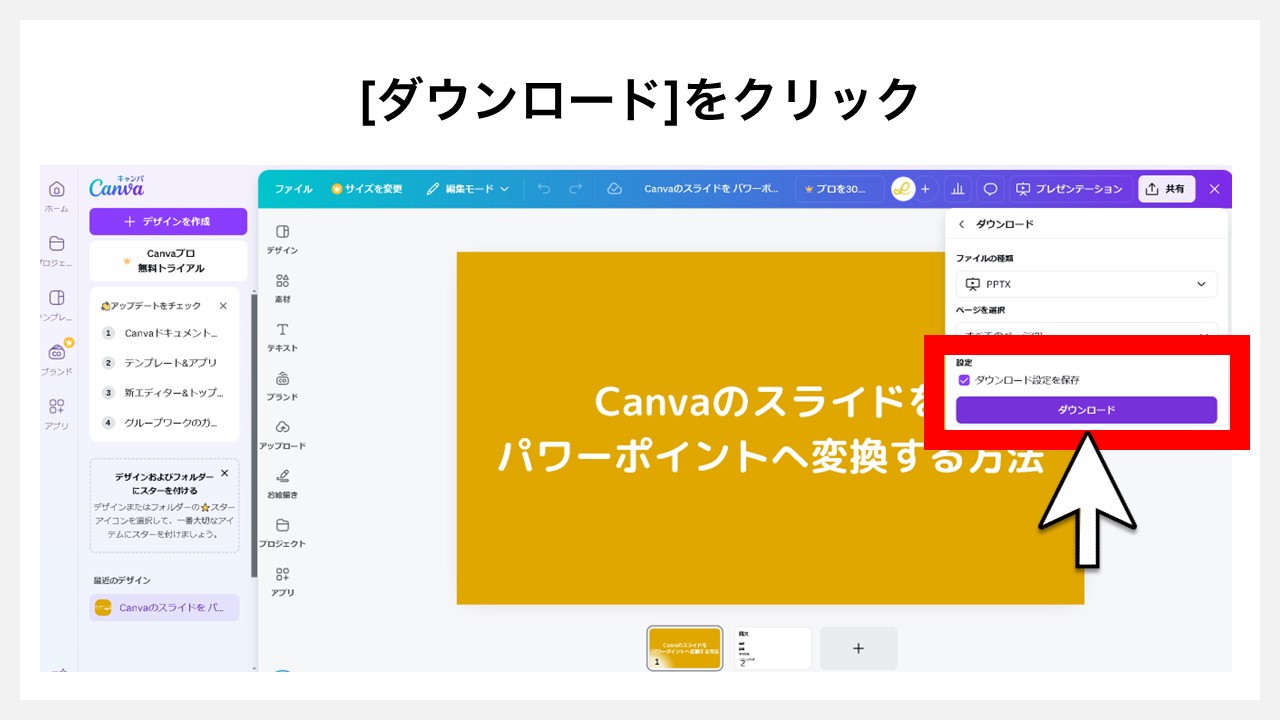
Task: Select the second page thumbnail
Action: click(772, 647)
